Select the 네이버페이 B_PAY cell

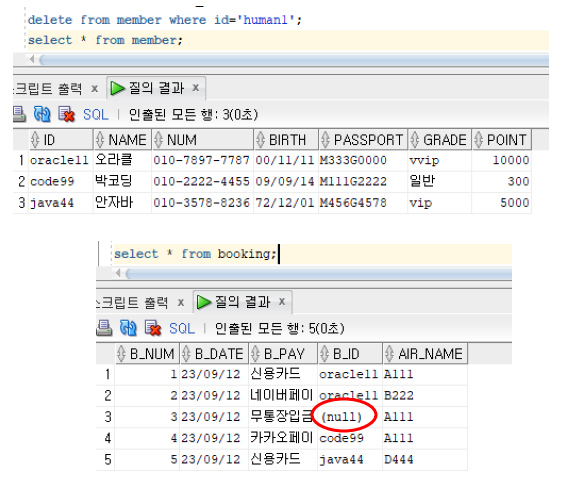pos(283,396)
